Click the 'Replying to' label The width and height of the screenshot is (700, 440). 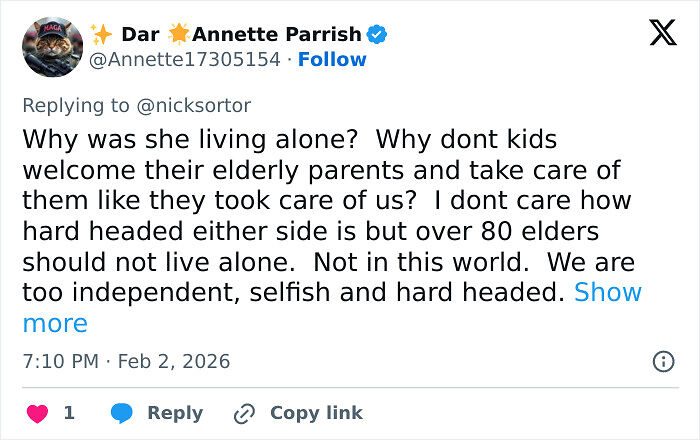(87, 105)
